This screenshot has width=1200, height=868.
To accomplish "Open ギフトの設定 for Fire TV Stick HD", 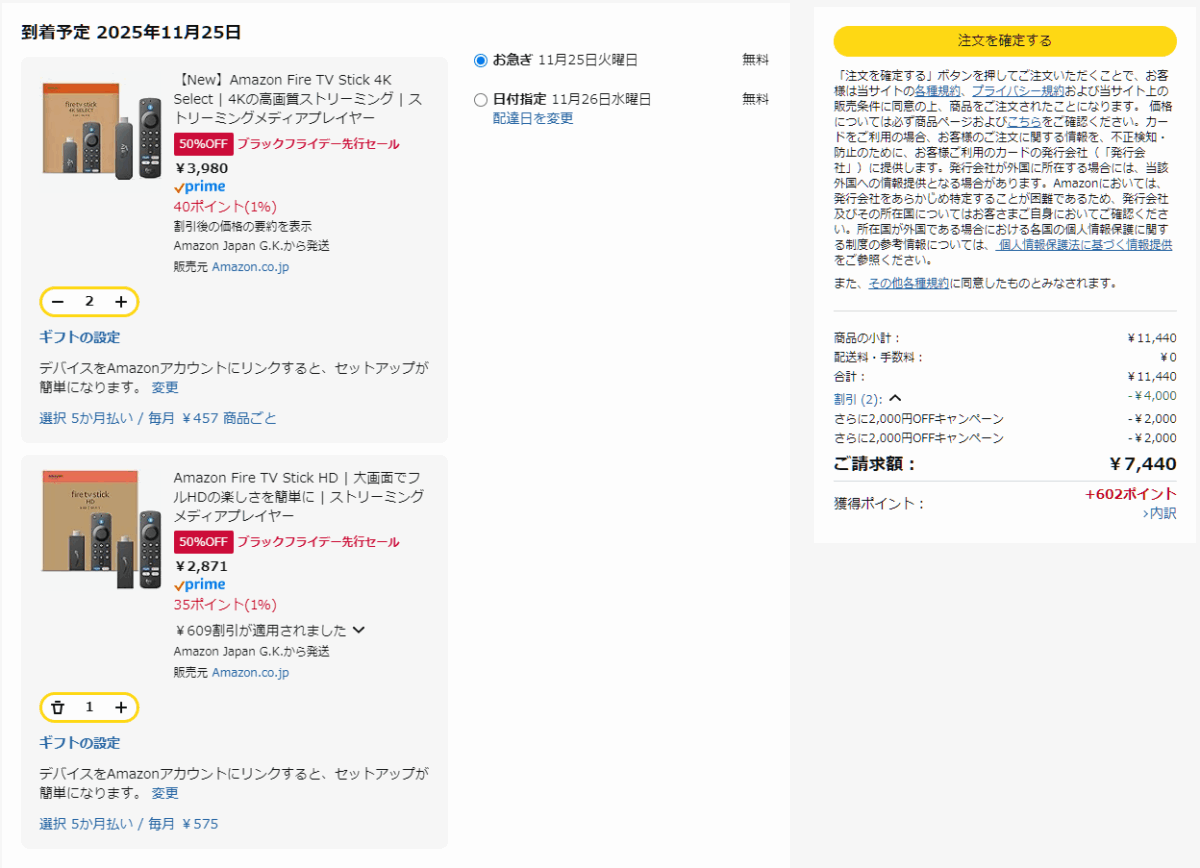I will [80, 743].
